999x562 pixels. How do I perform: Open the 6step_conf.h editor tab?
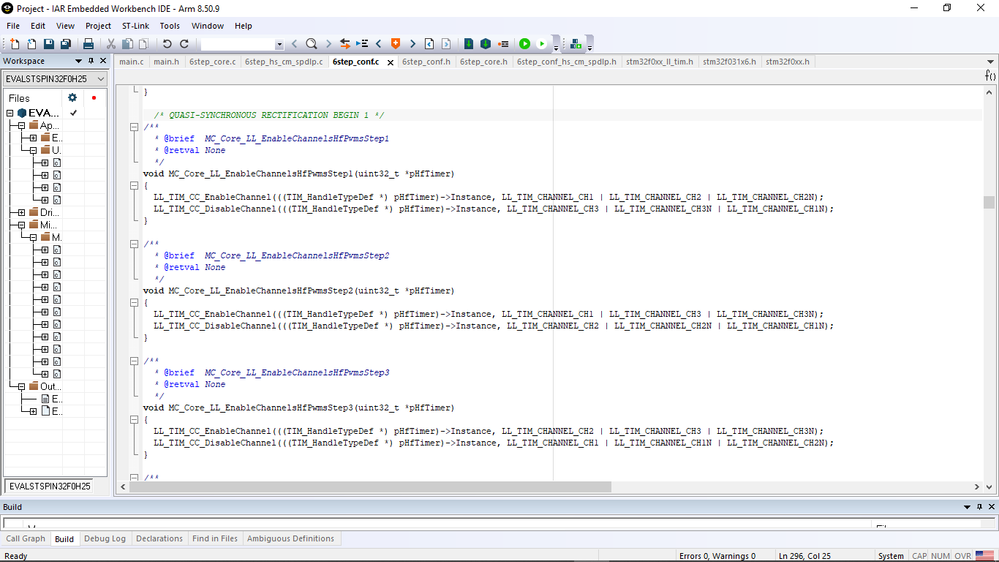(426, 62)
